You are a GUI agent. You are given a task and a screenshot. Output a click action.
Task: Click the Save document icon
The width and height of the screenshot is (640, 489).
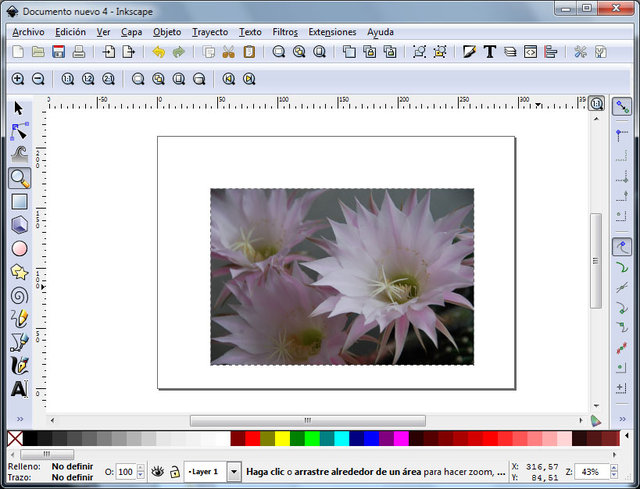[x=59, y=52]
